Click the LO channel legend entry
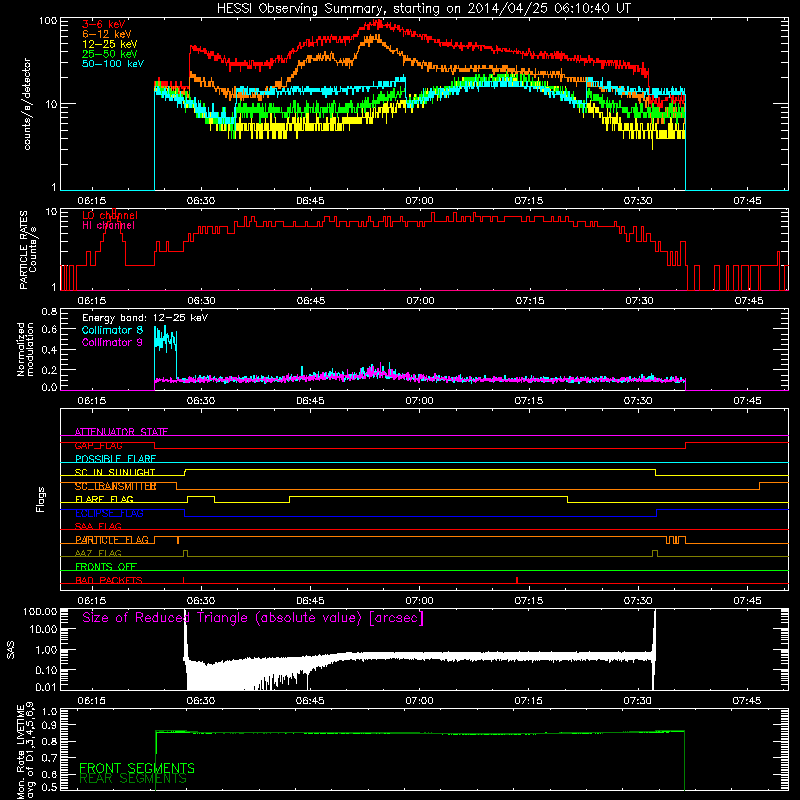Viewport: 800px width, 800px height. pyautogui.click(x=110, y=216)
